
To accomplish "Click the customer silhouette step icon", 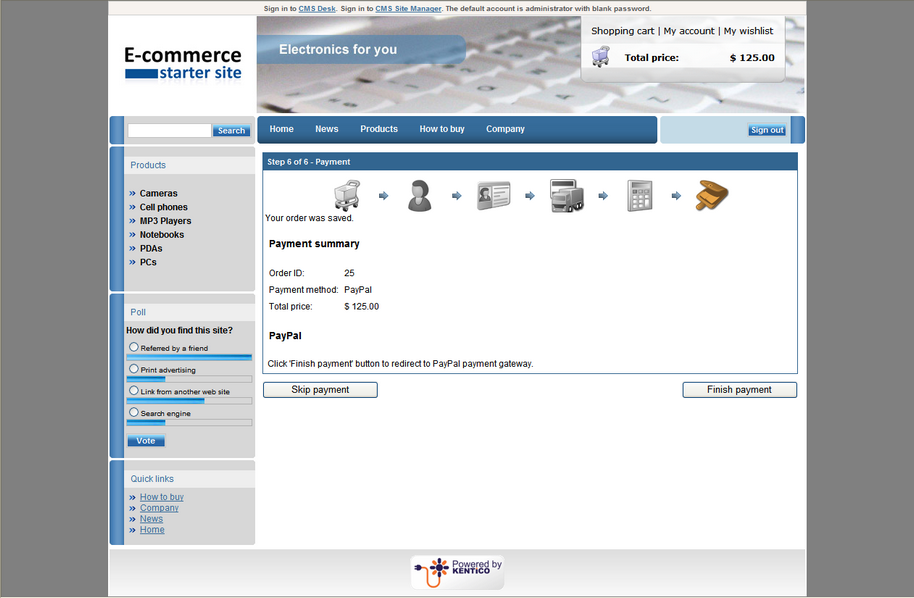I will (x=420, y=195).
